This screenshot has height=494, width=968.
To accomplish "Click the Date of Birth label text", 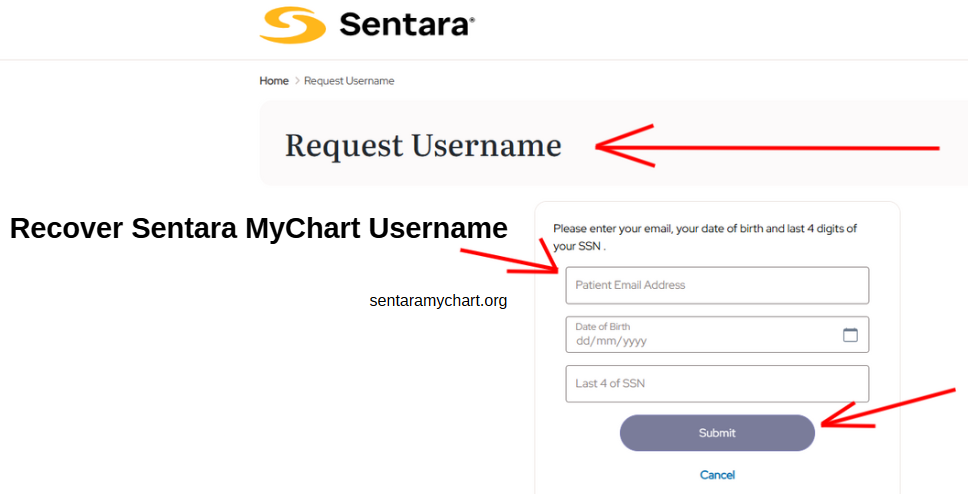I will [x=603, y=327].
